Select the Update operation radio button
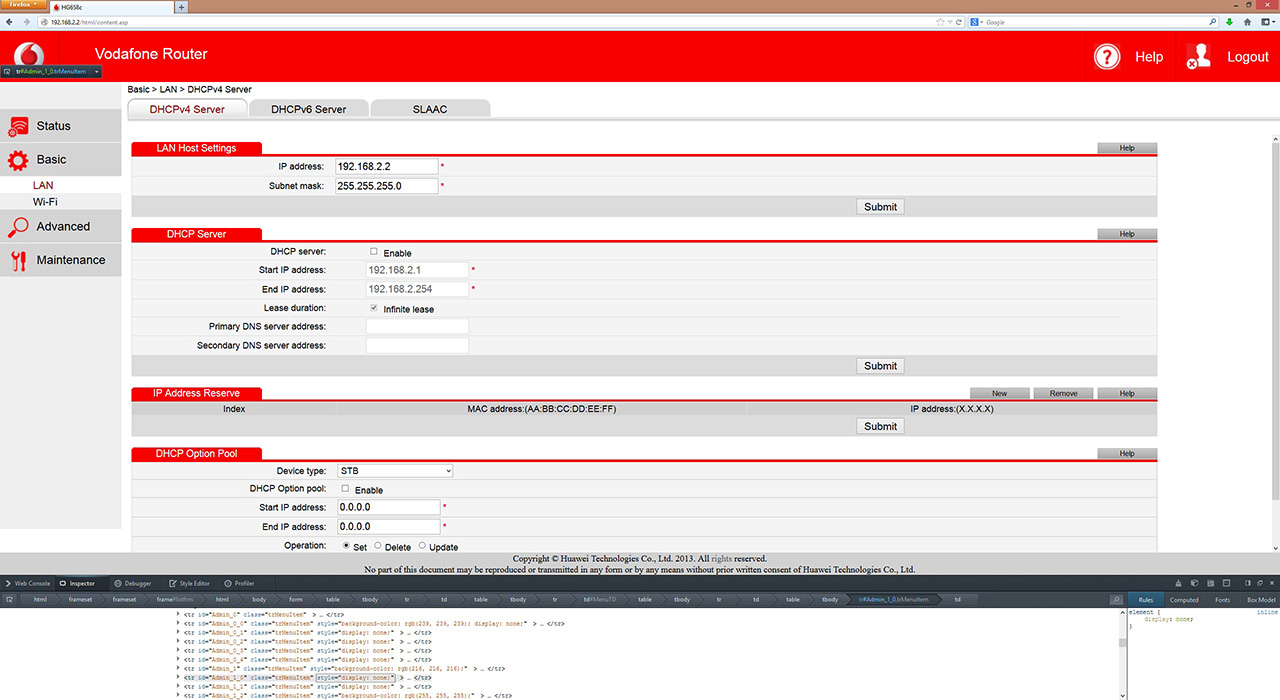 [422, 546]
